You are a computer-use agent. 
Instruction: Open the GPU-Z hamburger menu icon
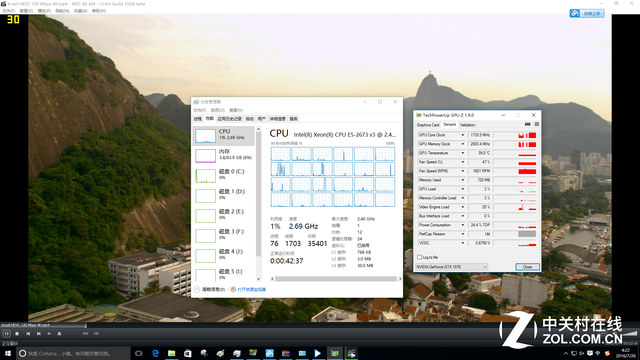(537, 124)
